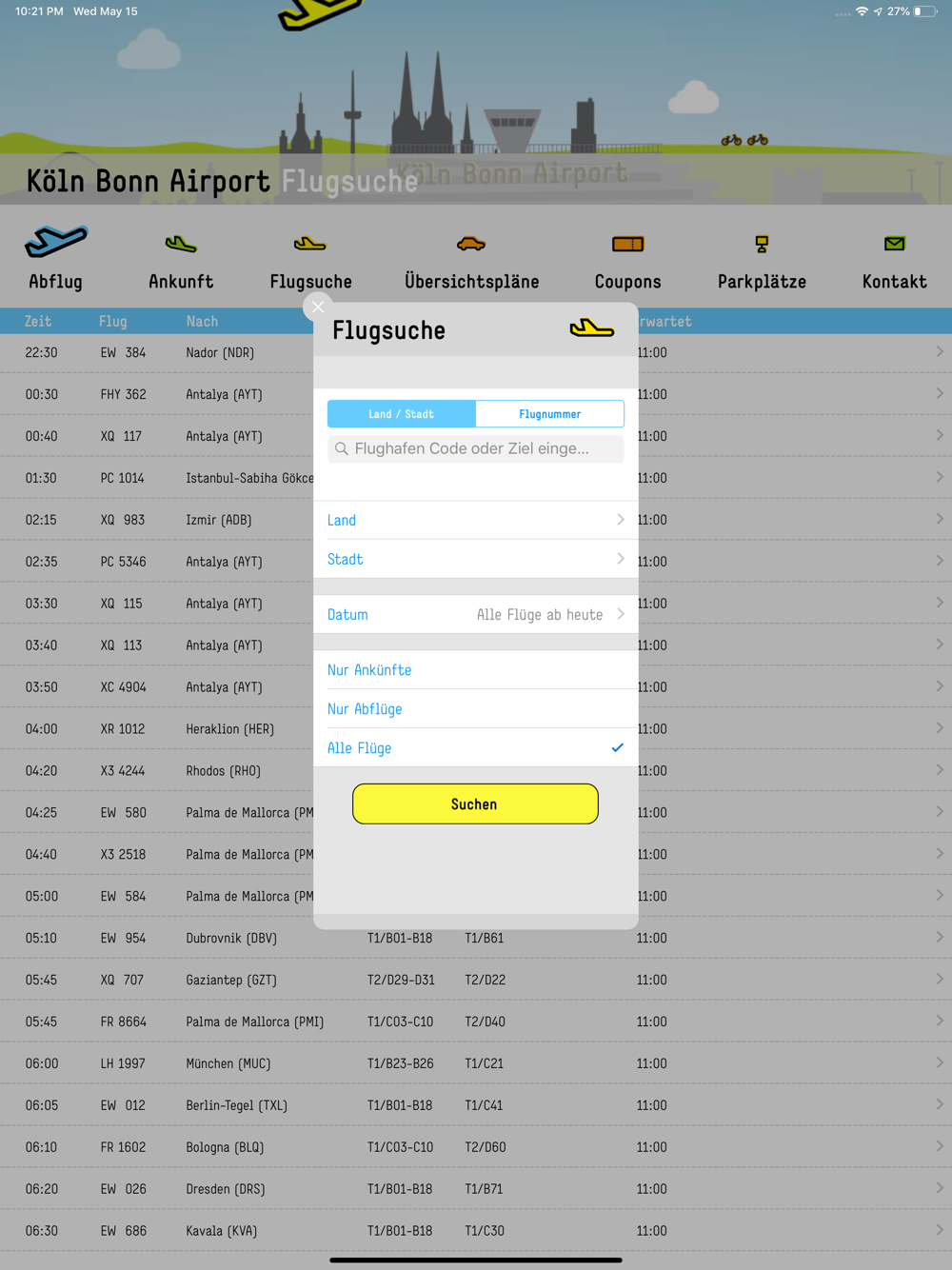Expand the Land selection row
Viewport: 952px width, 1270px height.
[x=476, y=520]
